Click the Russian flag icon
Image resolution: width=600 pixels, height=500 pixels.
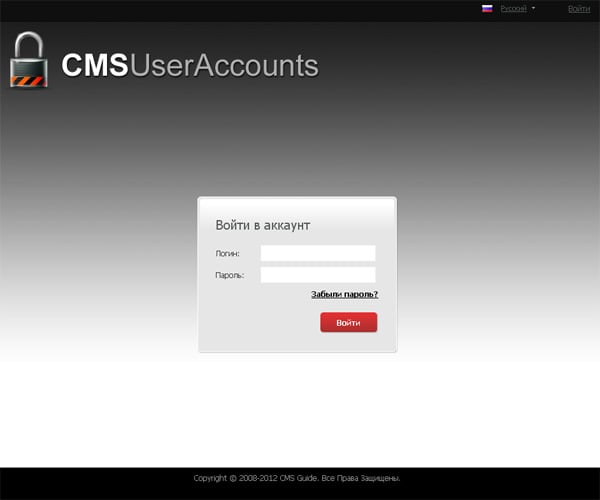coord(487,8)
